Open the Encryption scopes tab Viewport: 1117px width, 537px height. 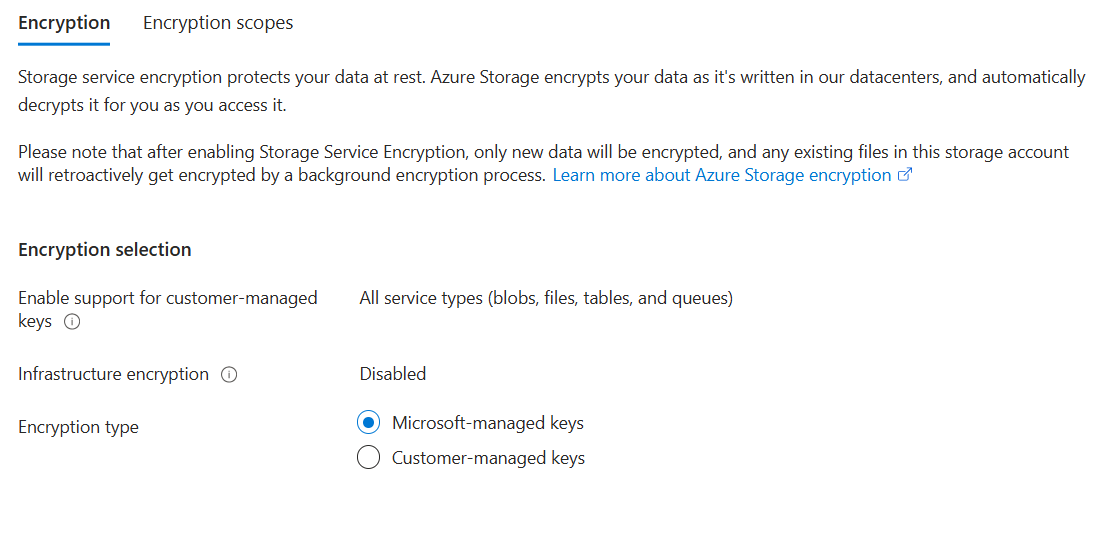coord(218,23)
